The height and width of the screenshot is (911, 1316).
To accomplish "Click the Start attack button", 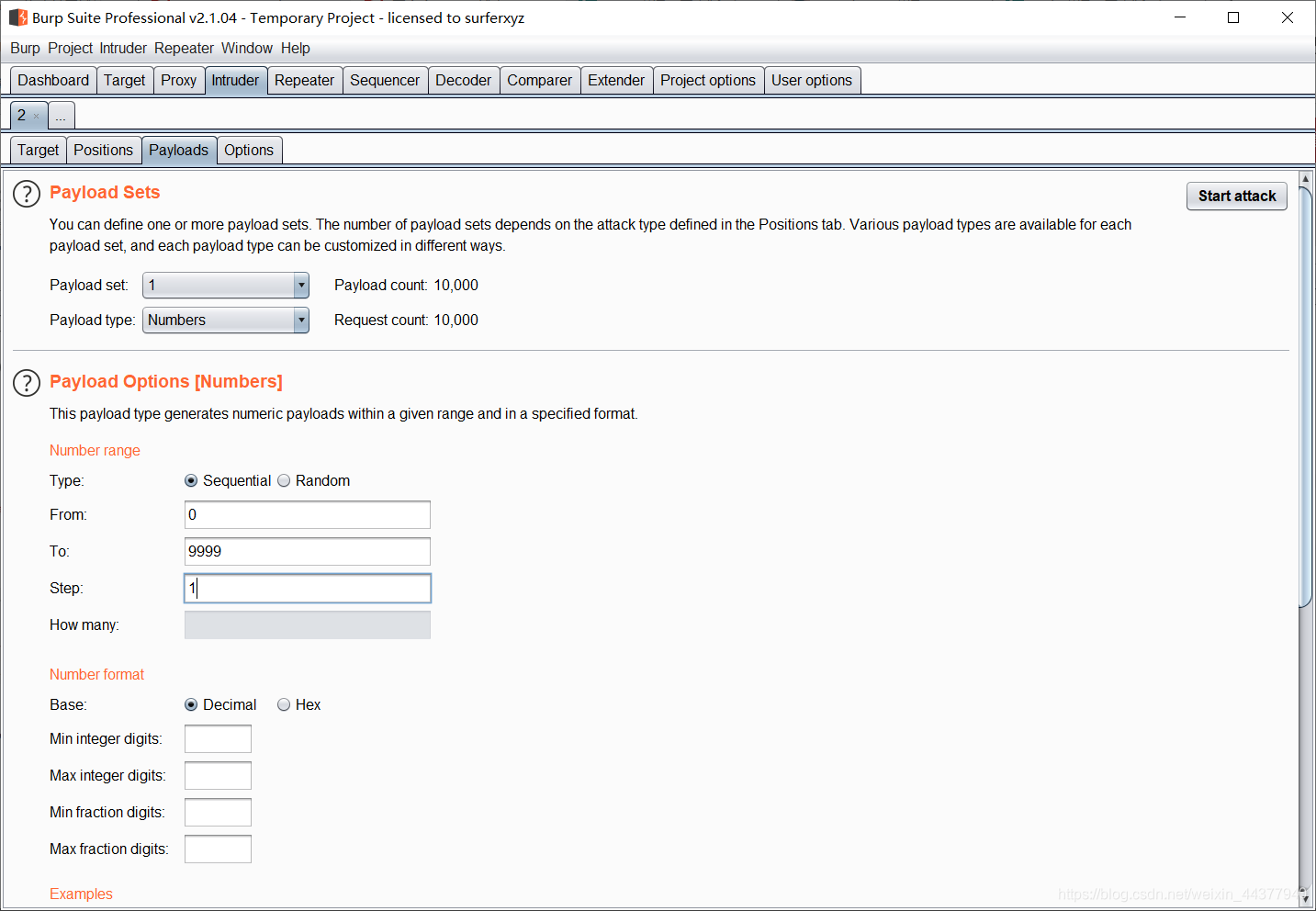I will 1237,196.
